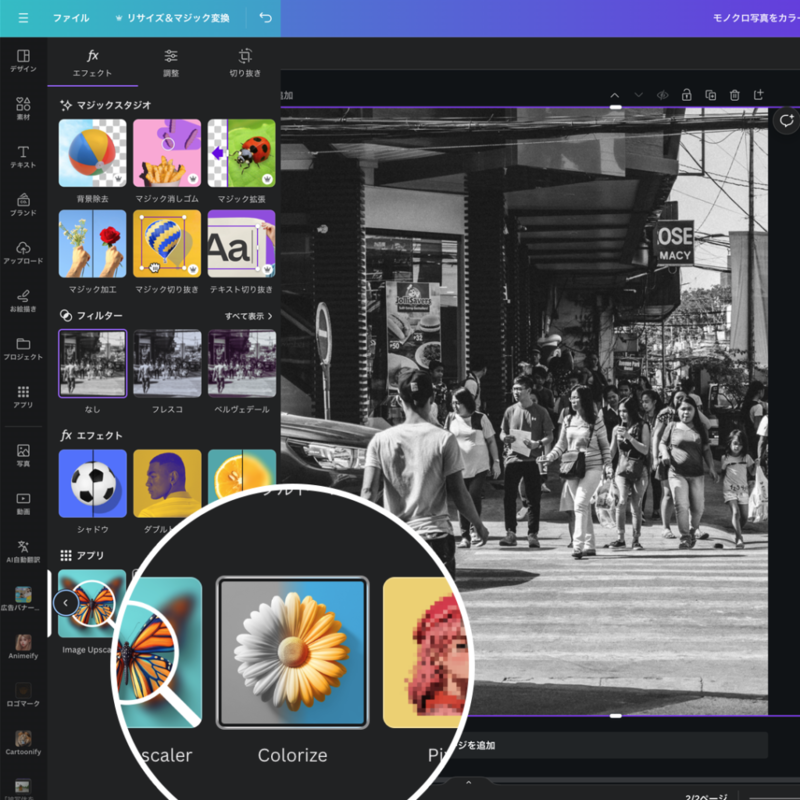Collapse the side panel with arrow button
The height and width of the screenshot is (800, 800).
click(x=65, y=603)
